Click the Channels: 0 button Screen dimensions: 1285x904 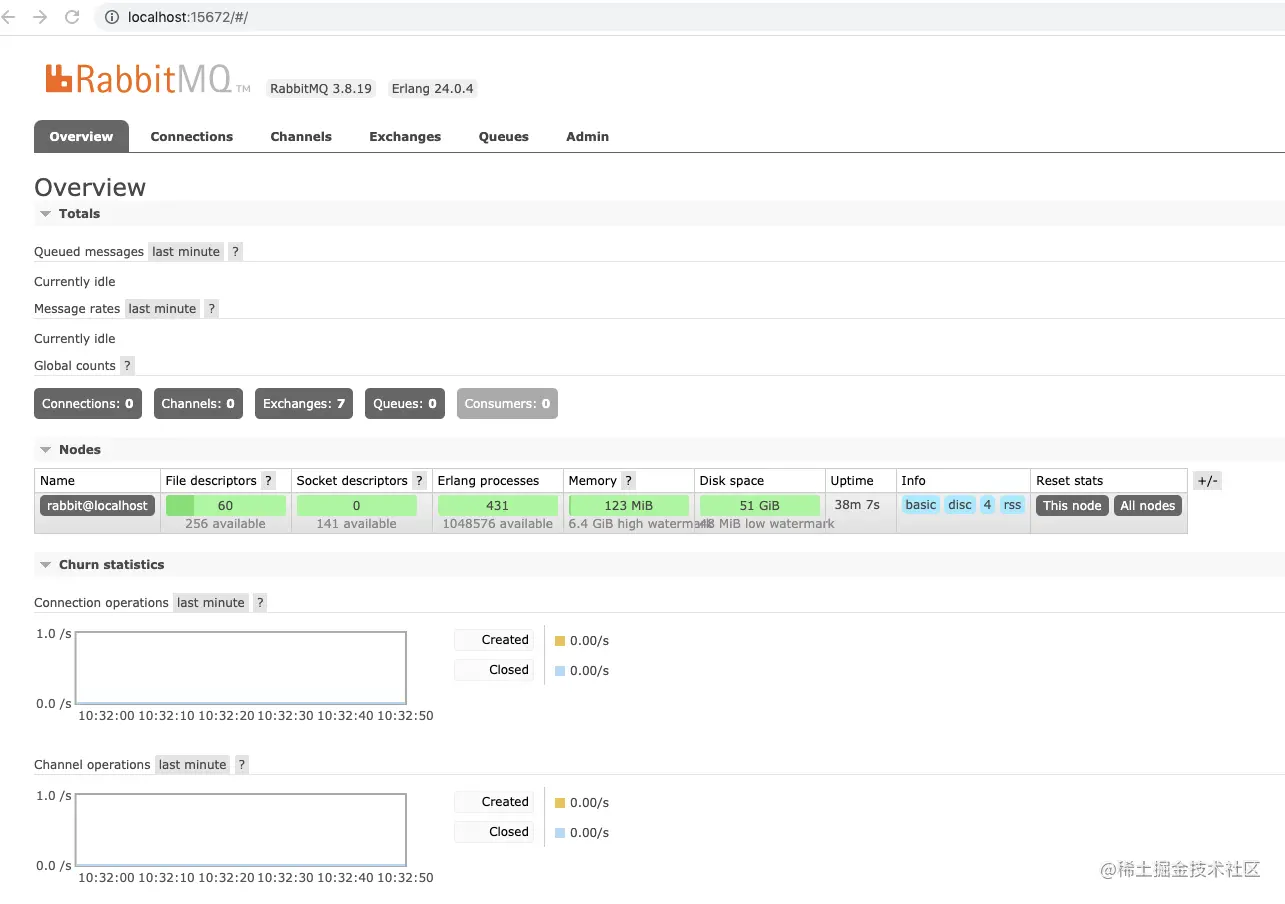coord(198,404)
